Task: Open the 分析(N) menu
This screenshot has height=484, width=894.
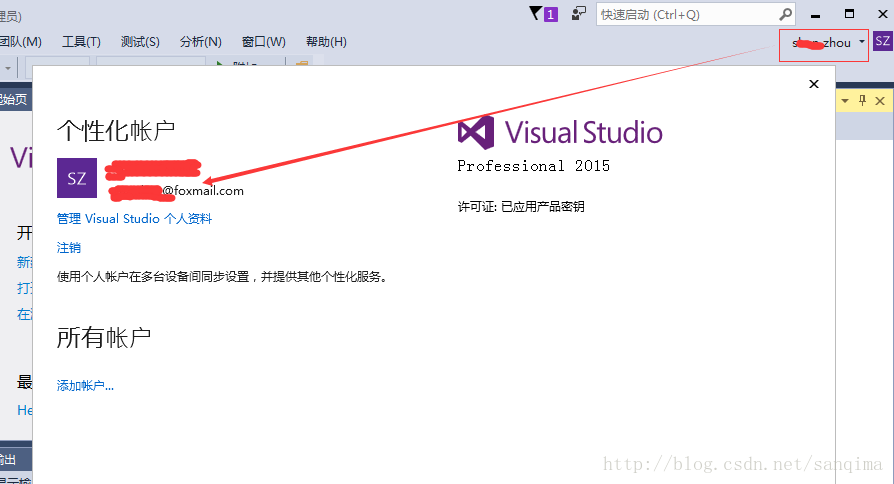Action: pyautogui.click(x=201, y=42)
